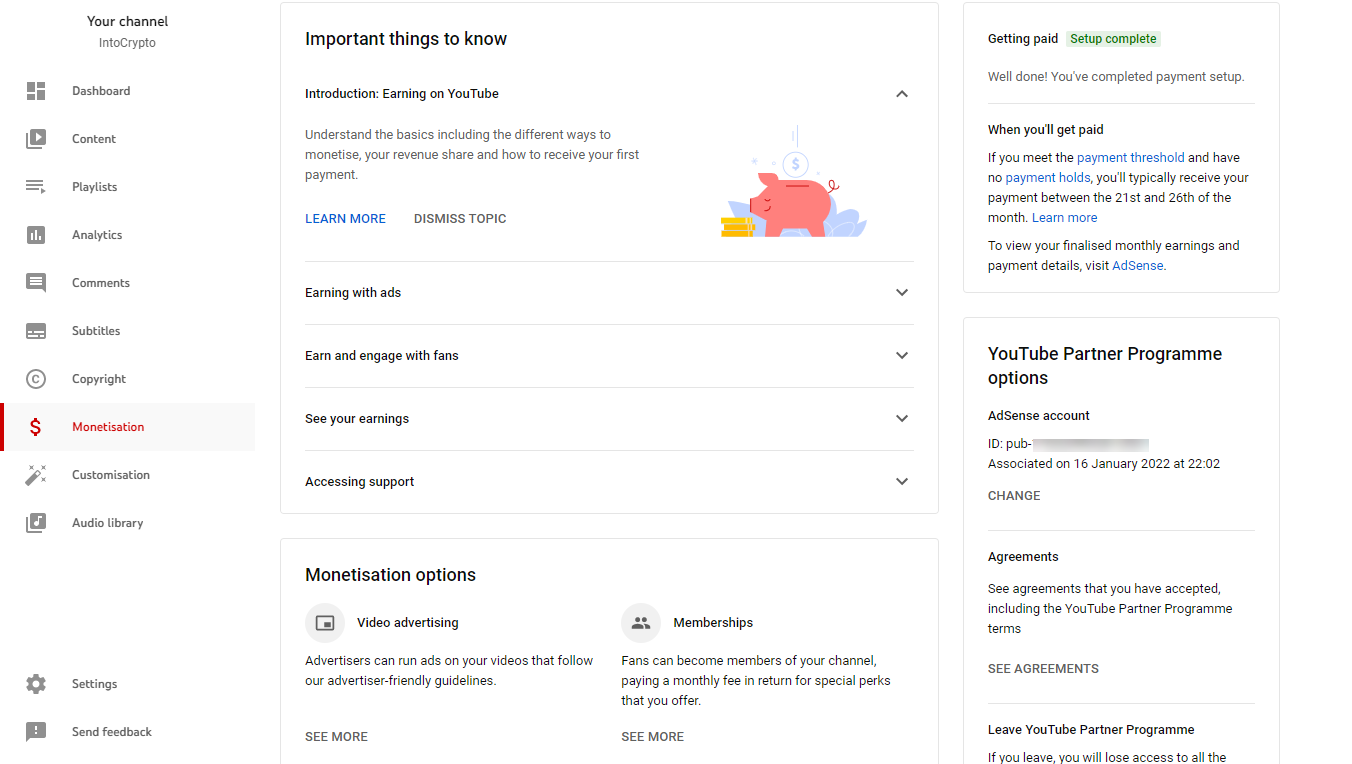The height and width of the screenshot is (764, 1352).
Task: Click the Comments speech bubble icon
Action: click(x=36, y=283)
